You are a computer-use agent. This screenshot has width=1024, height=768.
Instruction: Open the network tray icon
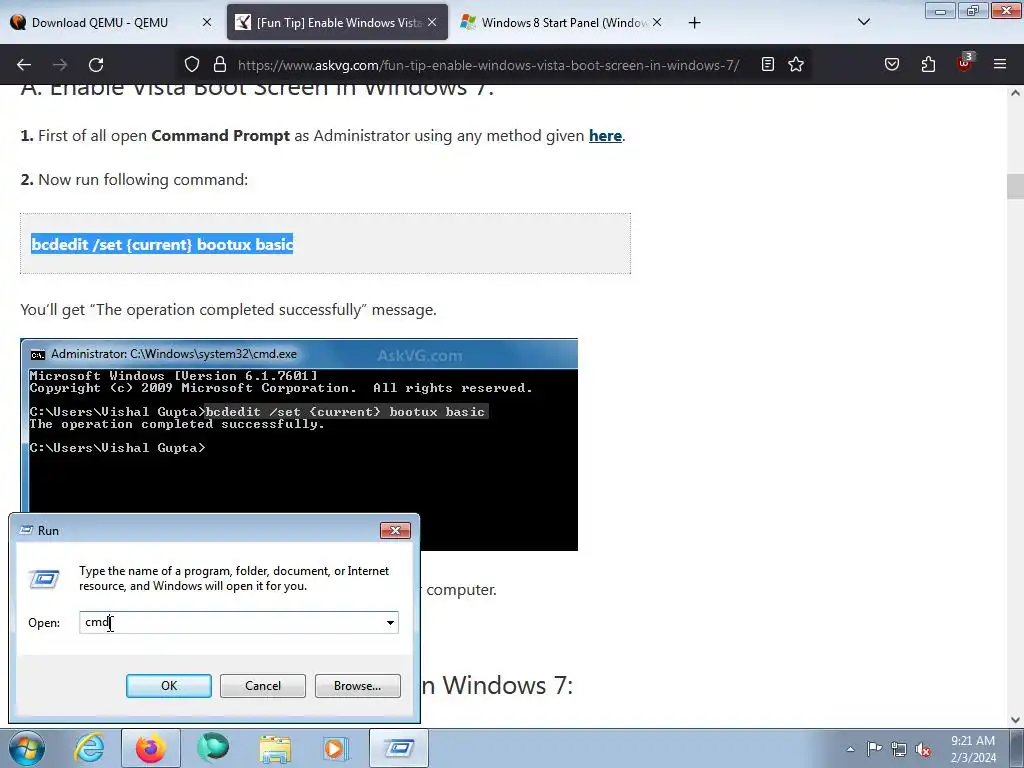(899, 749)
